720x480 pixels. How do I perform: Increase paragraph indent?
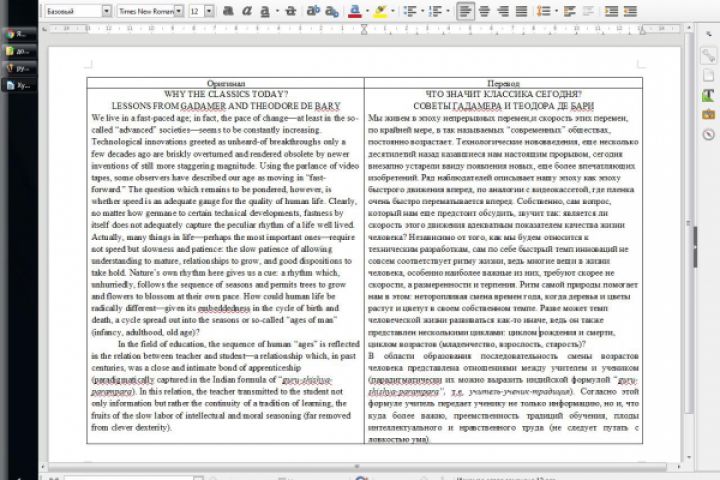(611, 11)
